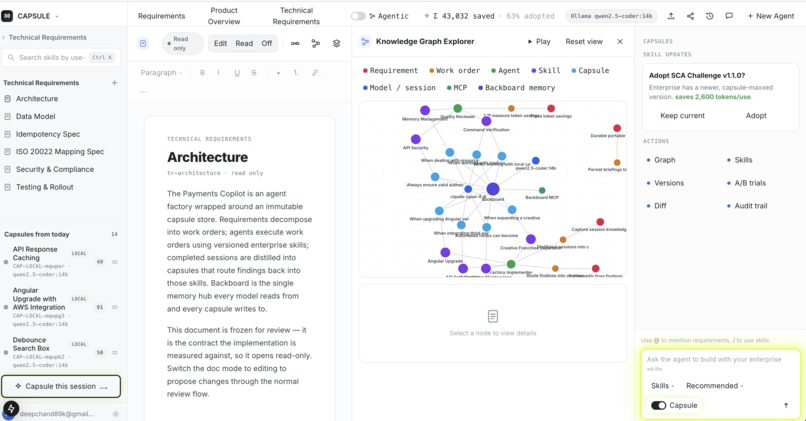Select the large Backboard node in graph
The width and height of the screenshot is (806, 421).
[492, 189]
